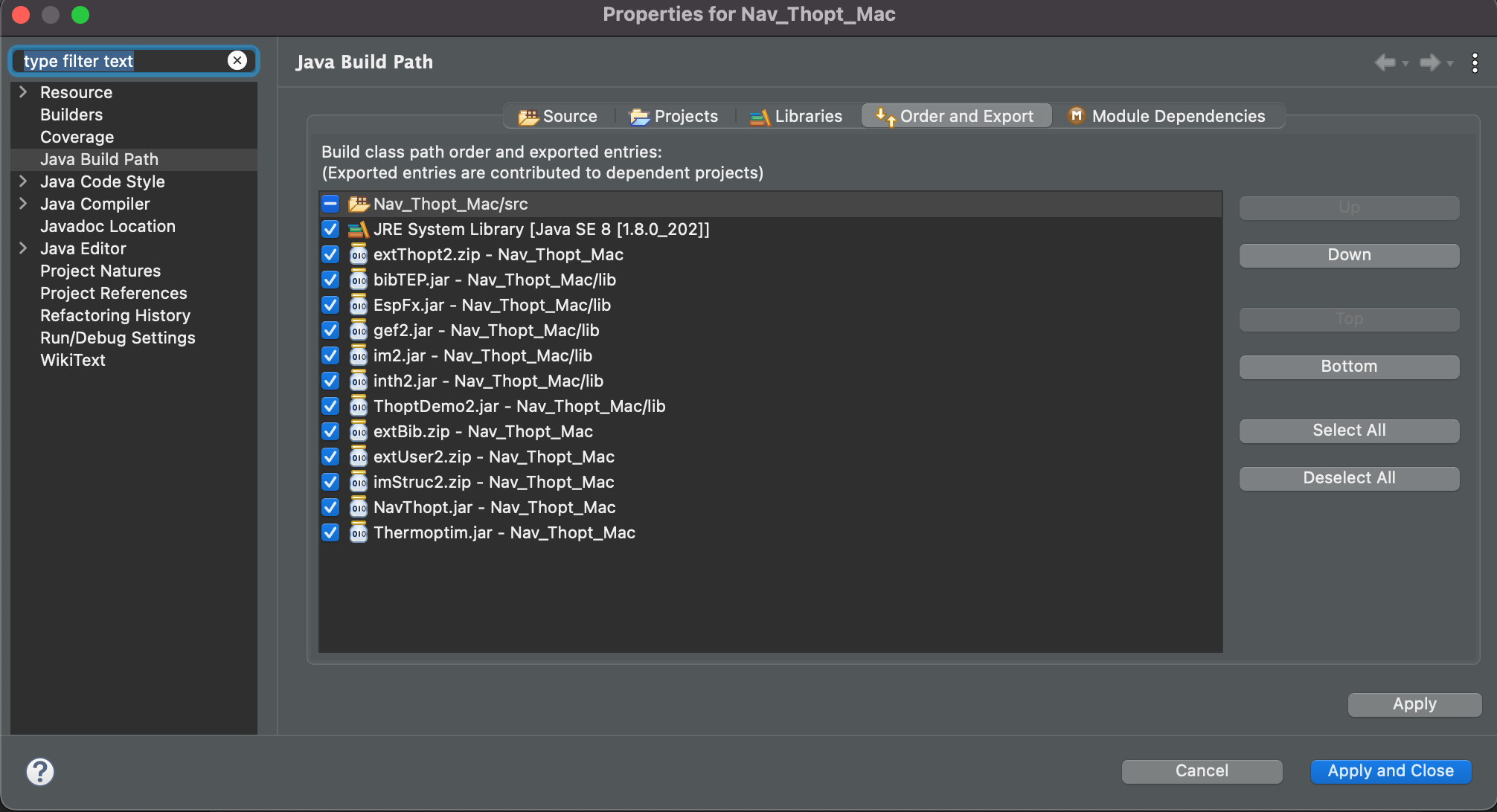Click the Projects tab icon
The height and width of the screenshot is (812, 1497).
coord(639,115)
